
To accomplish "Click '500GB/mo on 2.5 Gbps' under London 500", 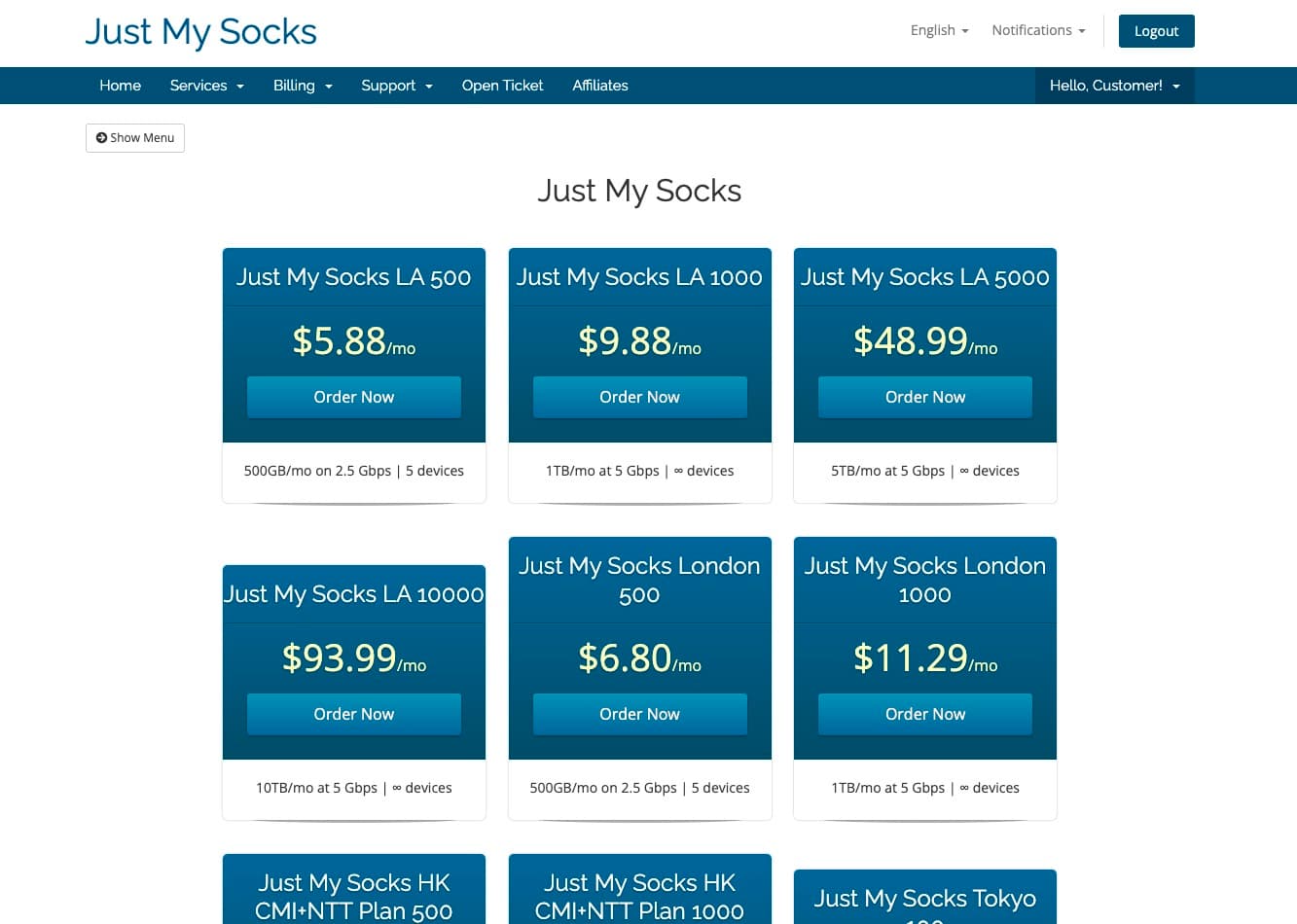I will click(603, 788).
